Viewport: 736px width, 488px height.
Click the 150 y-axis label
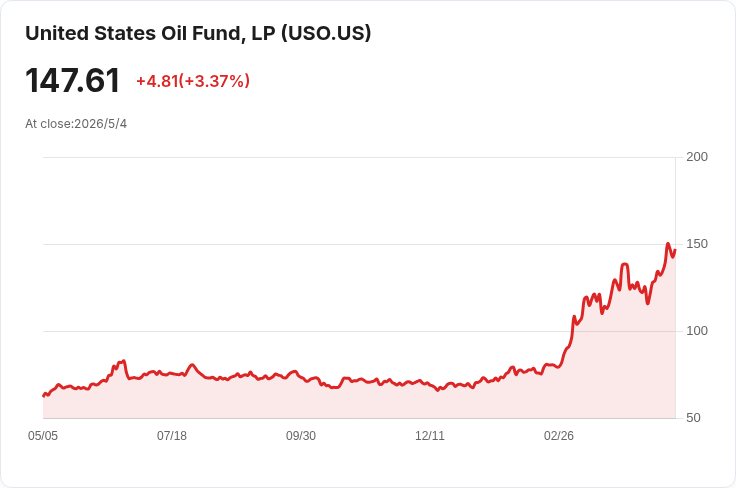coord(697,244)
